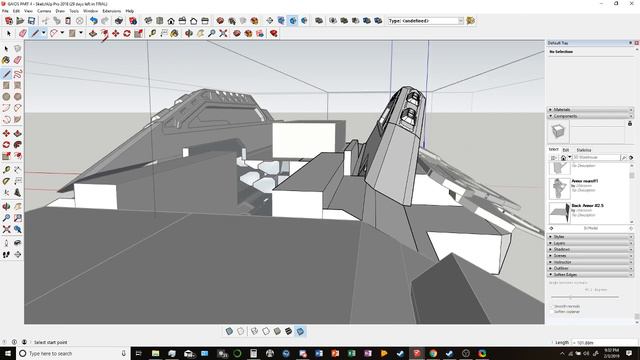Open the Extensions menu
The height and width of the screenshot is (360, 640).
[111, 11]
